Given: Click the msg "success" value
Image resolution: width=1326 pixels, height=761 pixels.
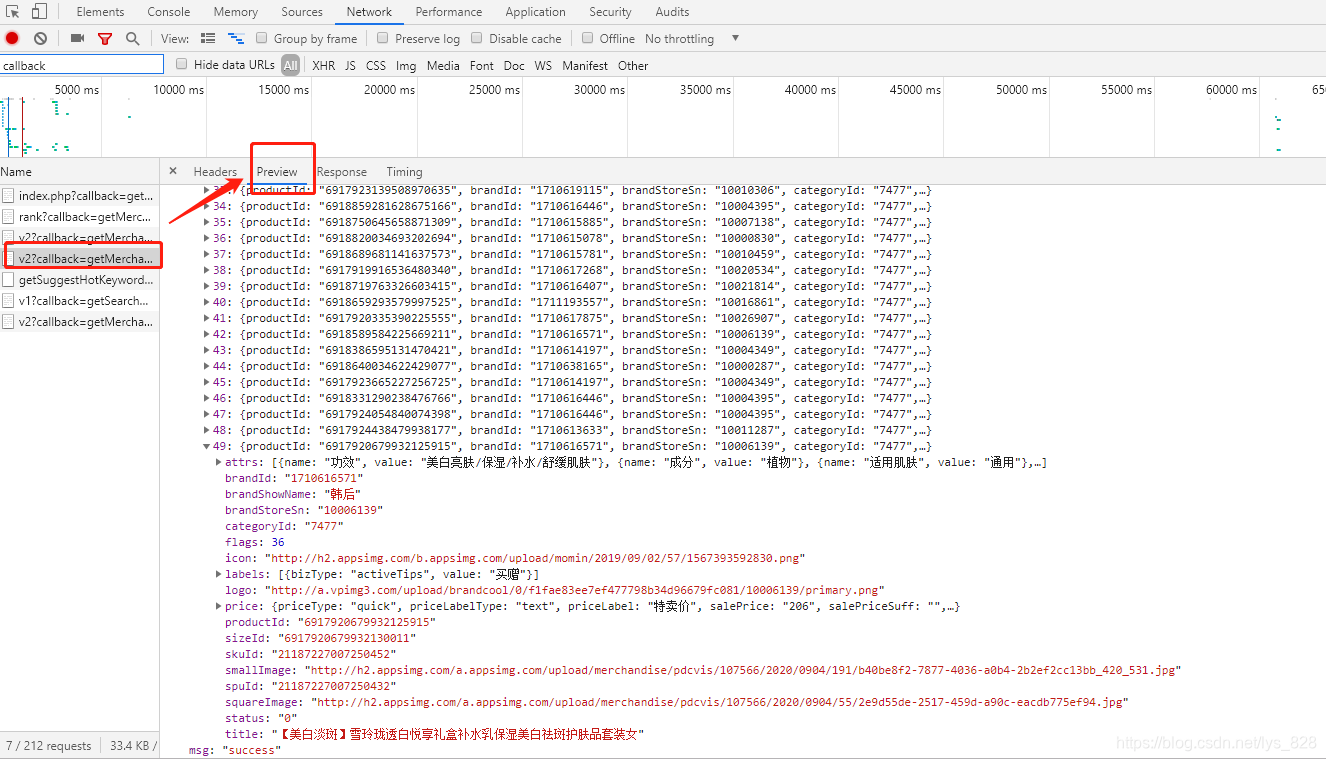Looking at the screenshot, I should pyautogui.click(x=252, y=750).
